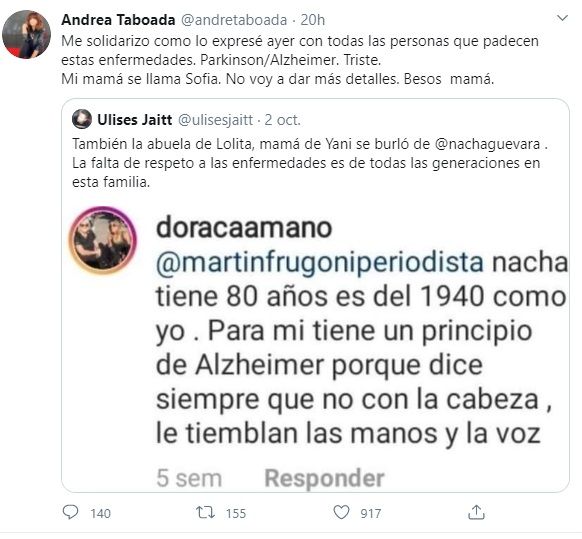Retweet using the retweet arrows icon
Viewport: 582px width, 539px height.
click(x=205, y=513)
